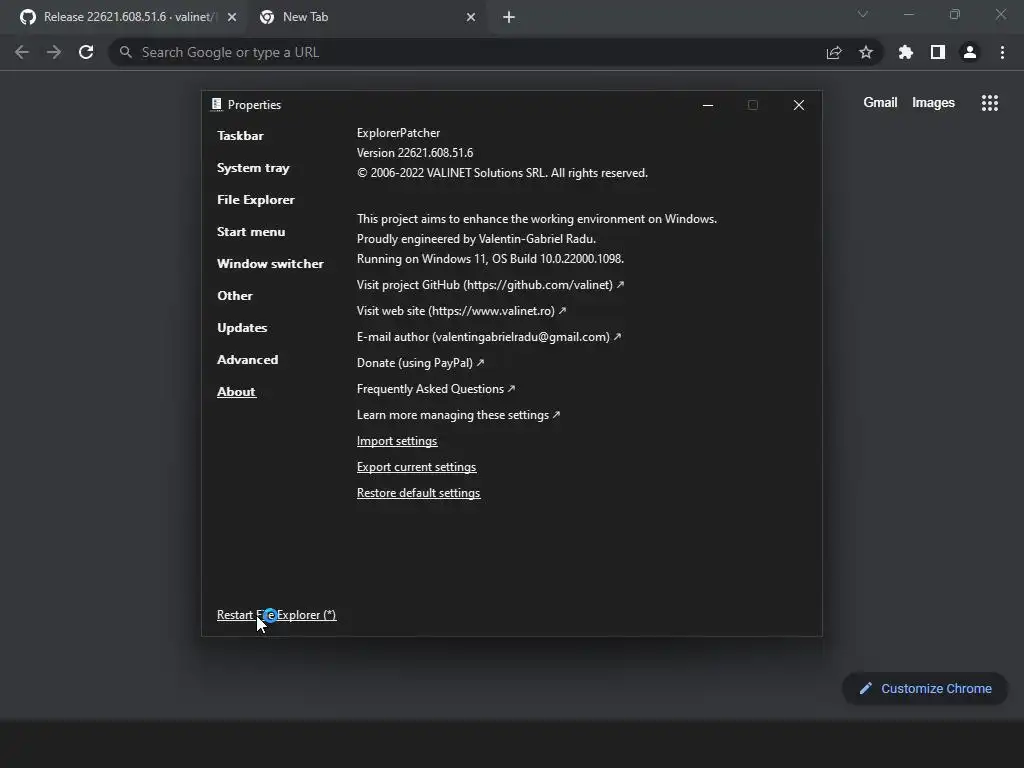Click the Import settings link
This screenshot has width=1024, height=768.
tap(397, 441)
